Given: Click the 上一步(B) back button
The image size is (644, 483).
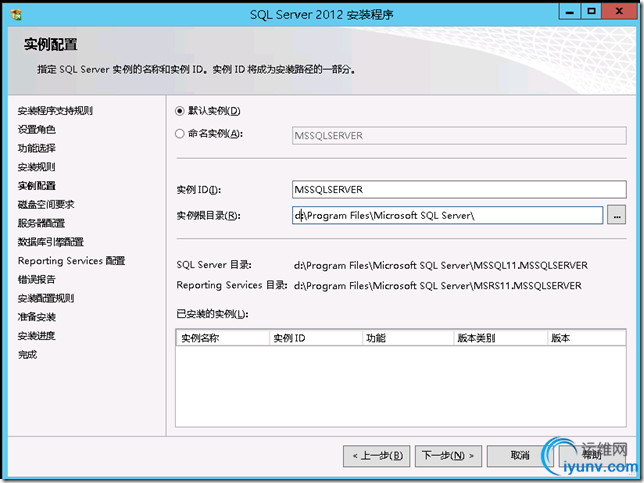Looking at the screenshot, I should (377, 456).
